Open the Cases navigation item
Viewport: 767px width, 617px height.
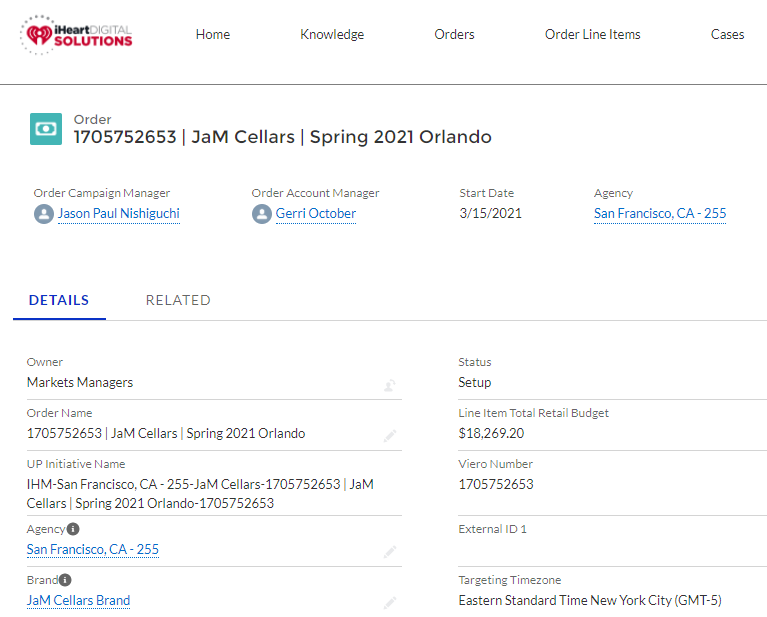pyautogui.click(x=727, y=34)
